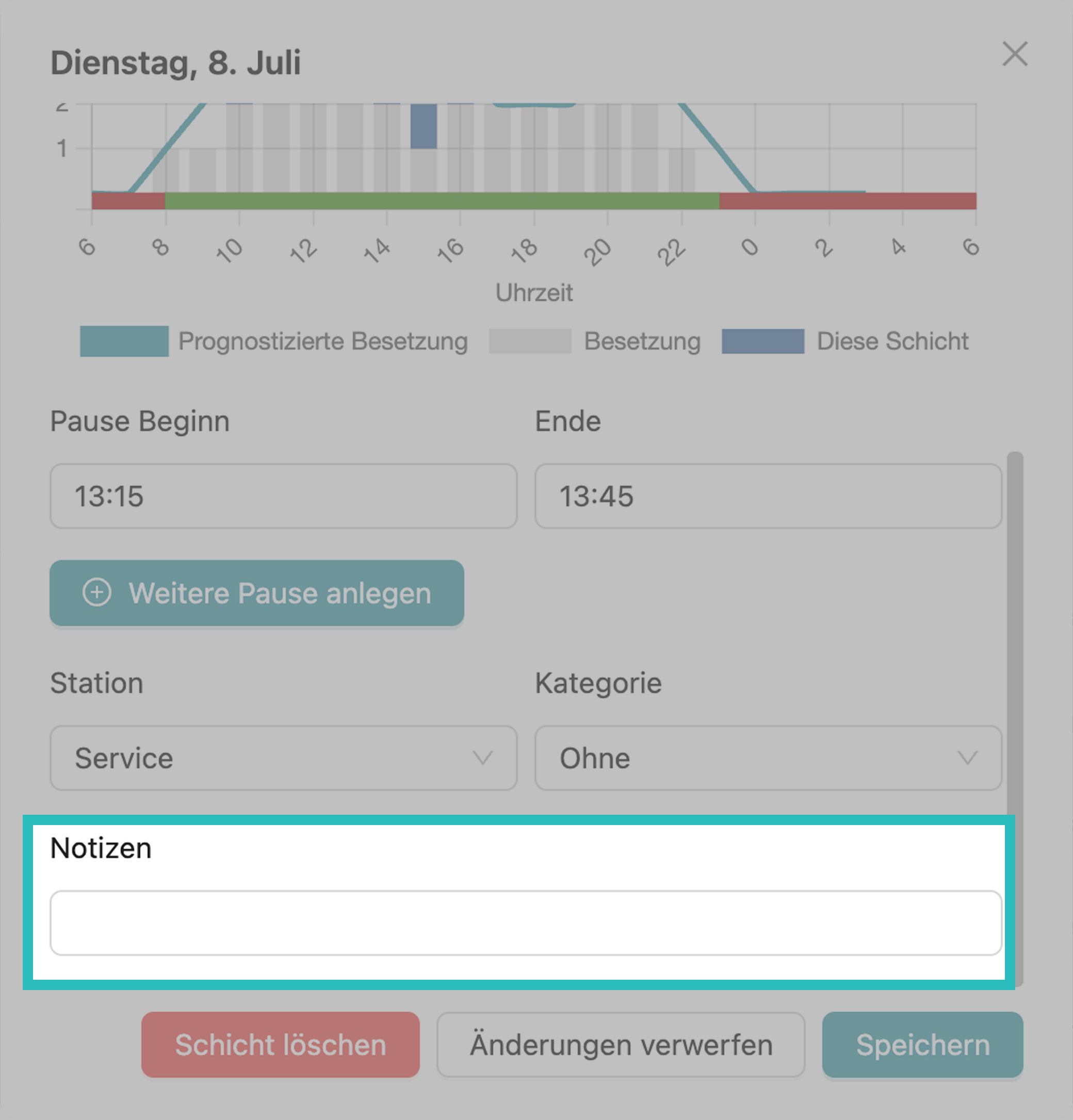Click the Prognostizierte Besetzung legend label

point(323,341)
